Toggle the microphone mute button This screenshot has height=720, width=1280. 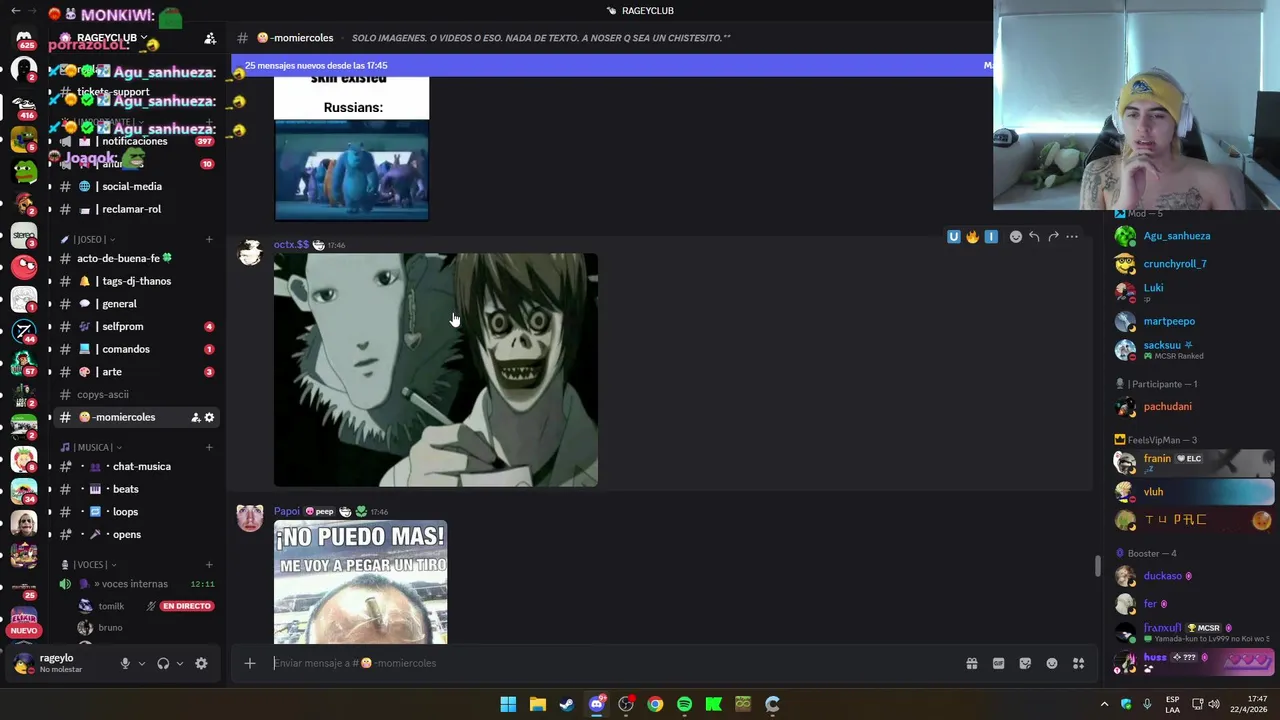[125, 663]
